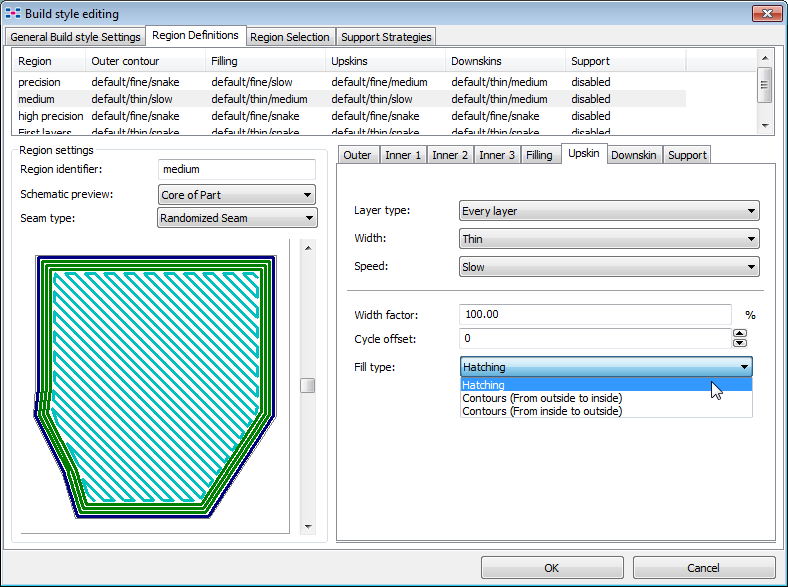Click the Cancel button
Screen dimensions: 788x587
[703, 568]
